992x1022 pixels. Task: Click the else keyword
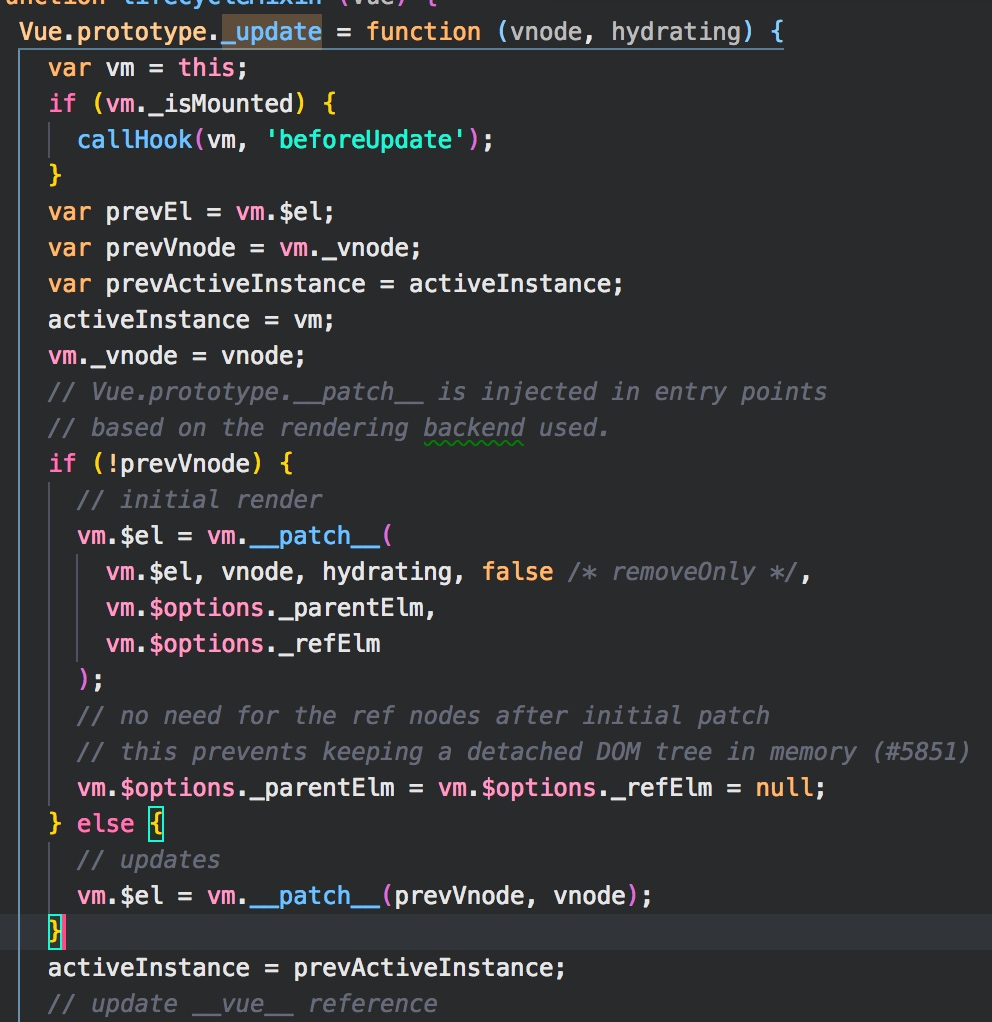[106, 824]
